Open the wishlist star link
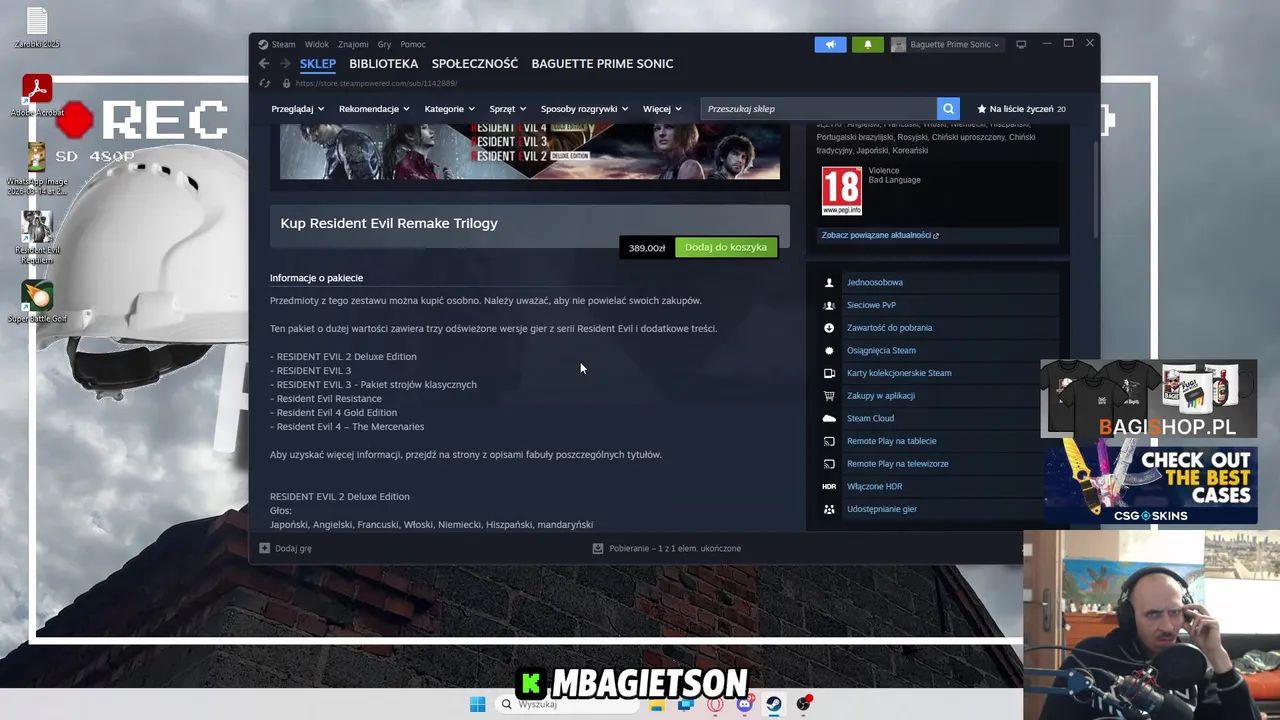 [x=1021, y=109]
